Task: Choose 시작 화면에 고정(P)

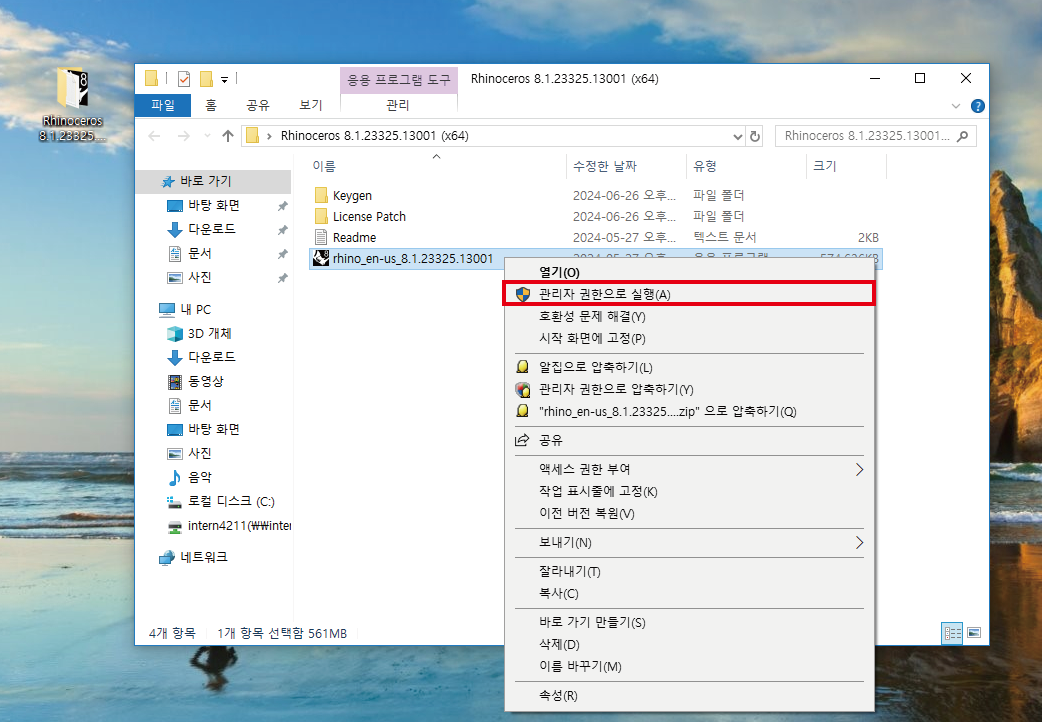Action: tap(689, 338)
